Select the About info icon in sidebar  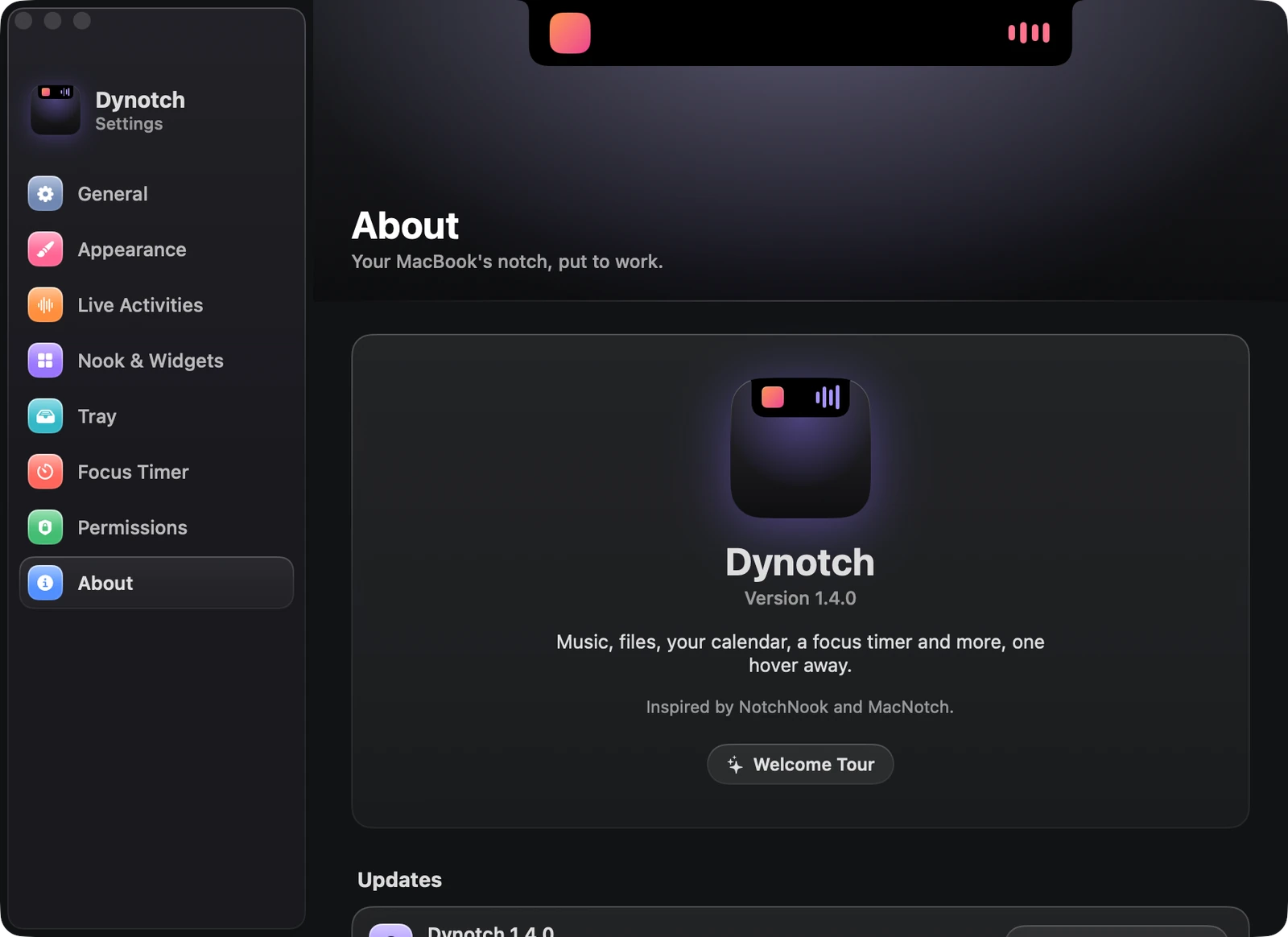tap(45, 583)
